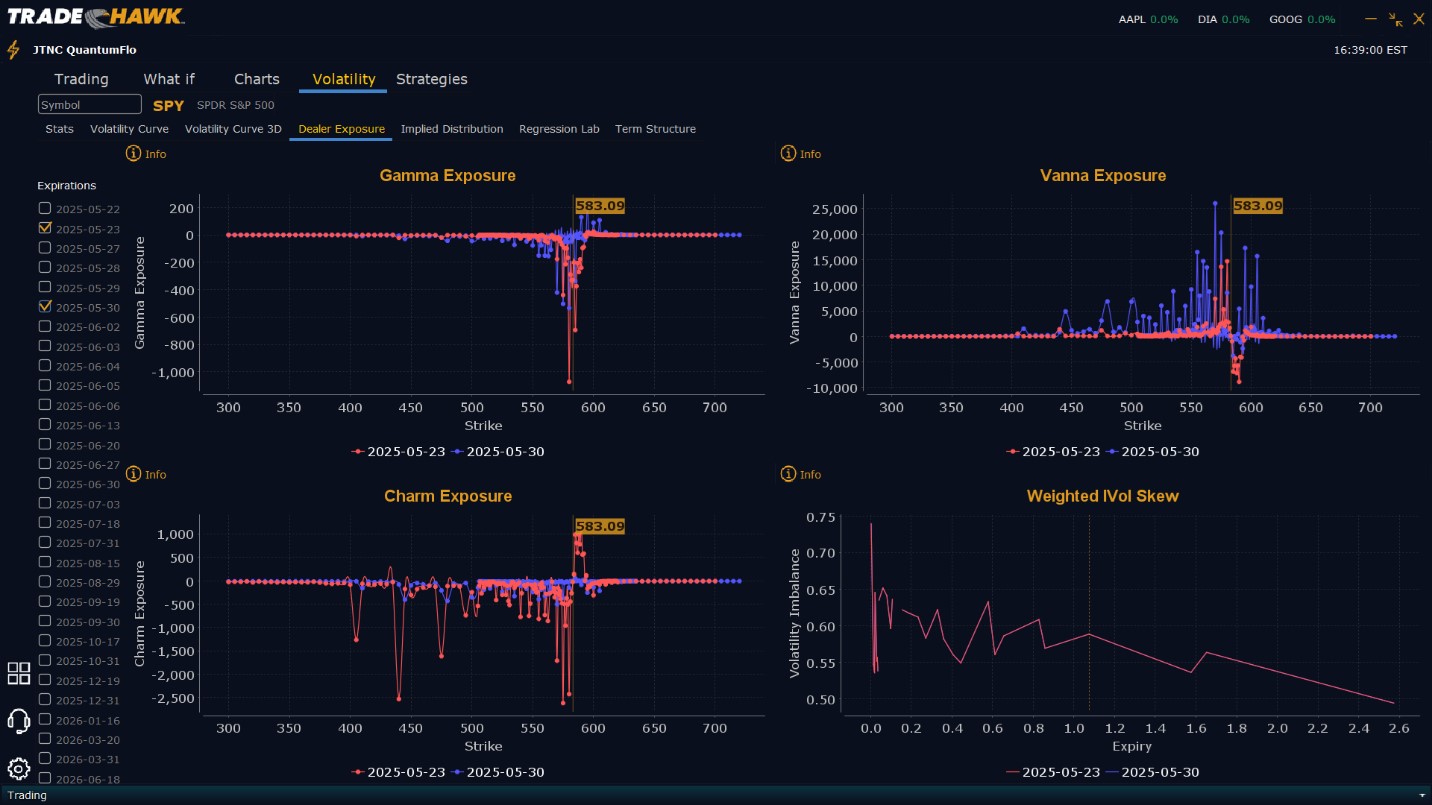Expand the status bar dropdown arrow at bottom right
This screenshot has height=805, width=1432.
(1422, 796)
